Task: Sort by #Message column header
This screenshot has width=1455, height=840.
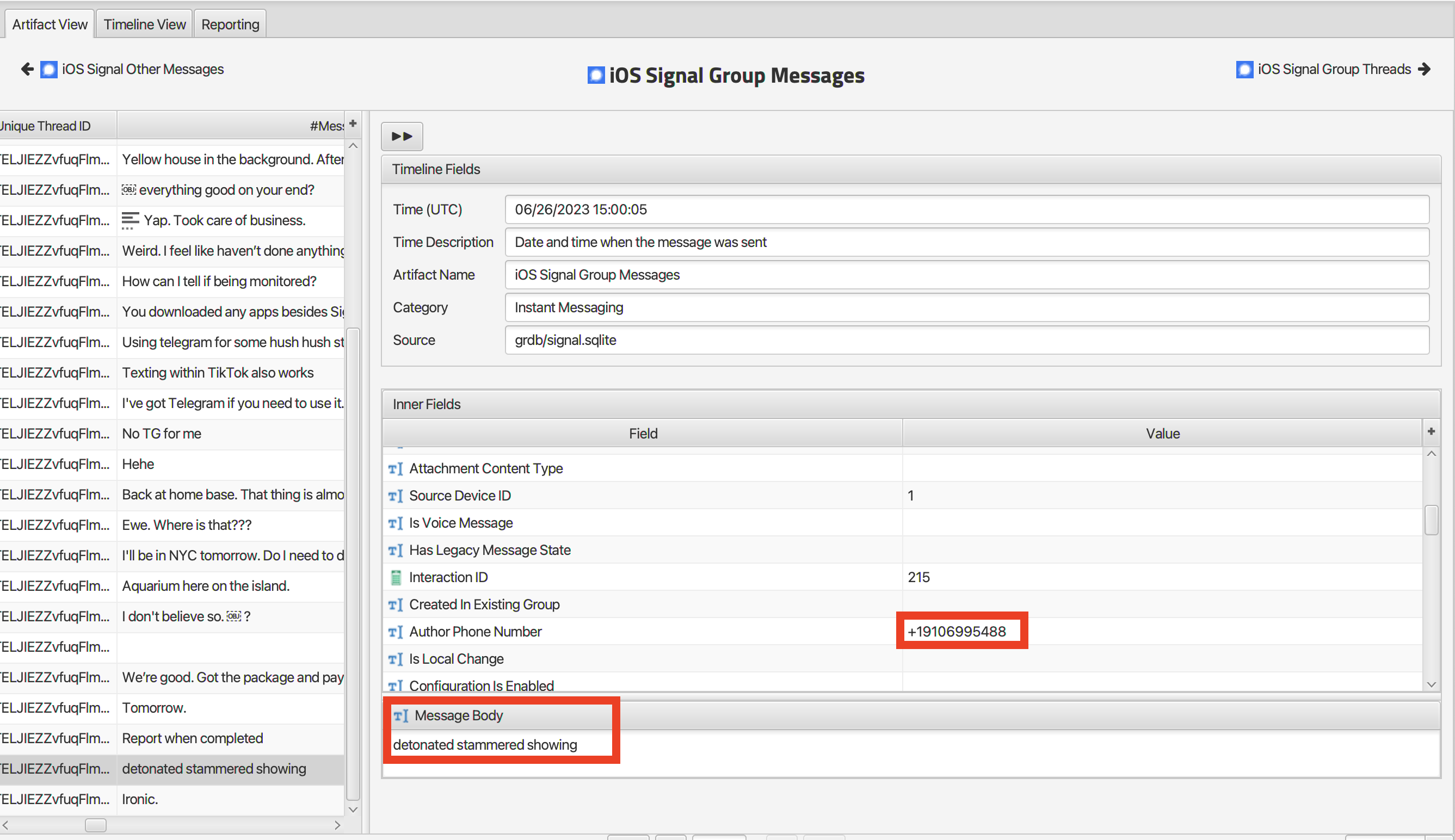Action: 231,126
